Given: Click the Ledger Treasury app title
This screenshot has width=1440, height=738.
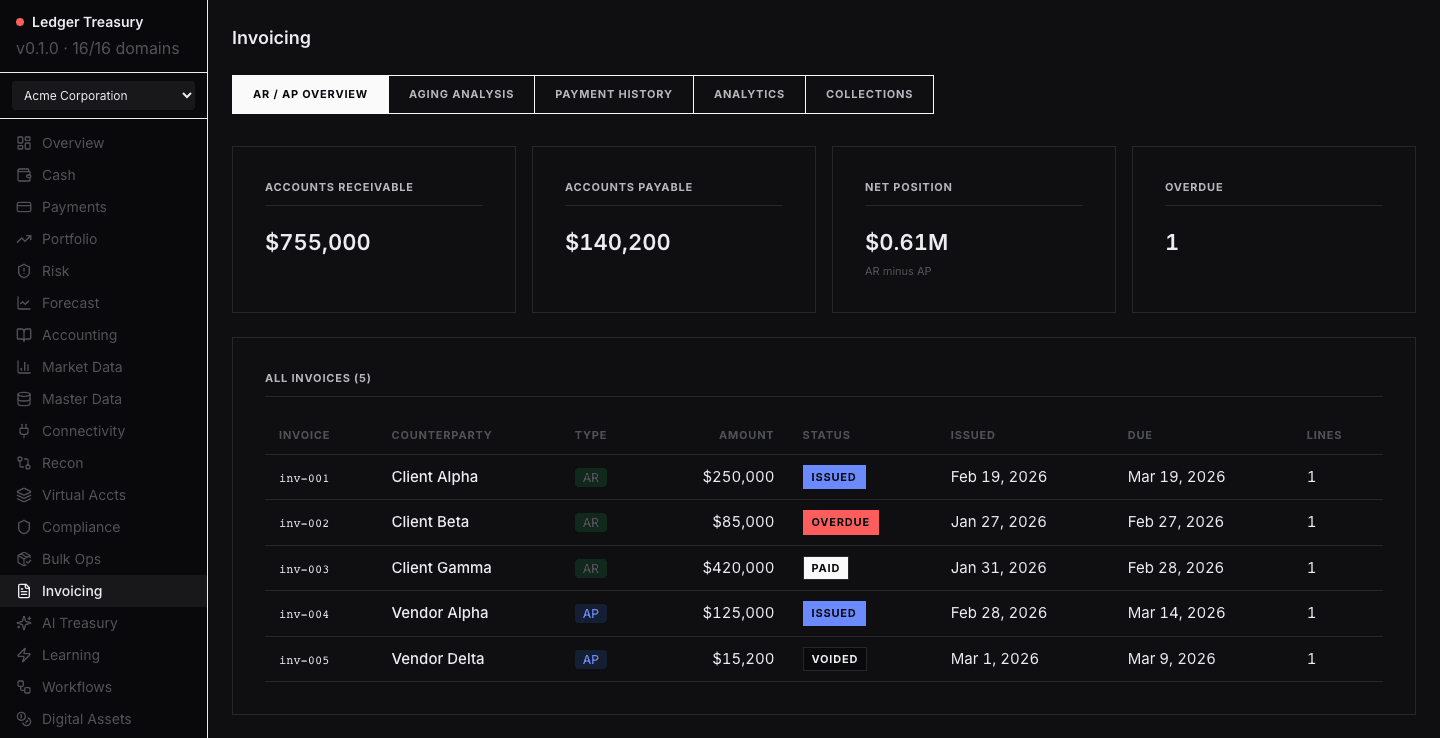Looking at the screenshot, I should tap(87, 22).
